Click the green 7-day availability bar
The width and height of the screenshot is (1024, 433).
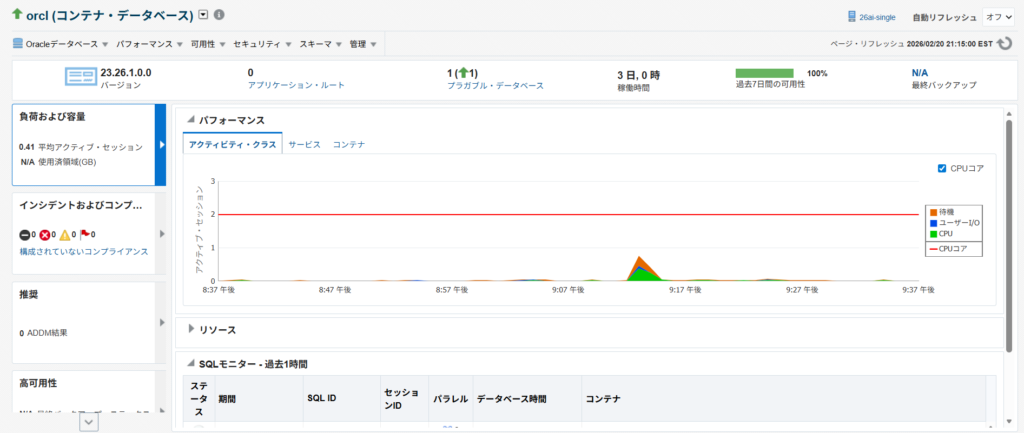[x=764, y=73]
